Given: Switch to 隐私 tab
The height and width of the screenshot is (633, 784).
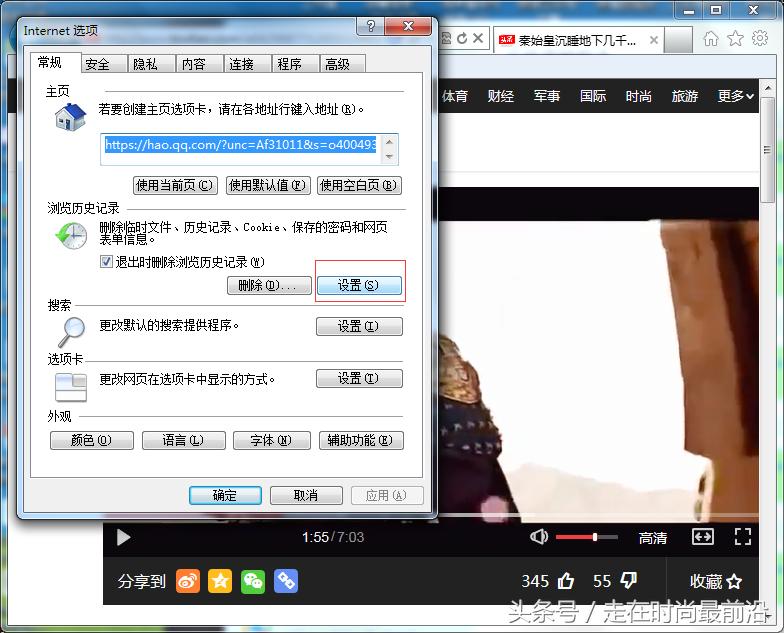Looking at the screenshot, I should pos(152,64).
